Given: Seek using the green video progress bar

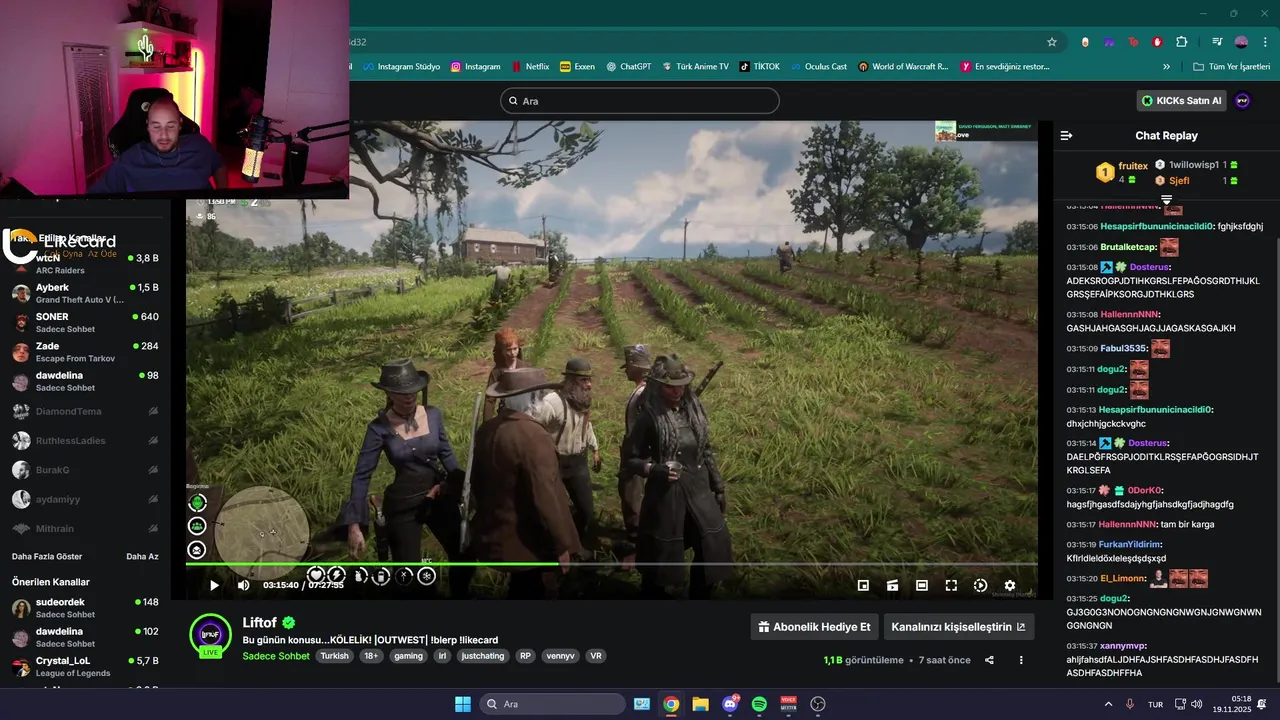Looking at the screenshot, I should [x=611, y=564].
